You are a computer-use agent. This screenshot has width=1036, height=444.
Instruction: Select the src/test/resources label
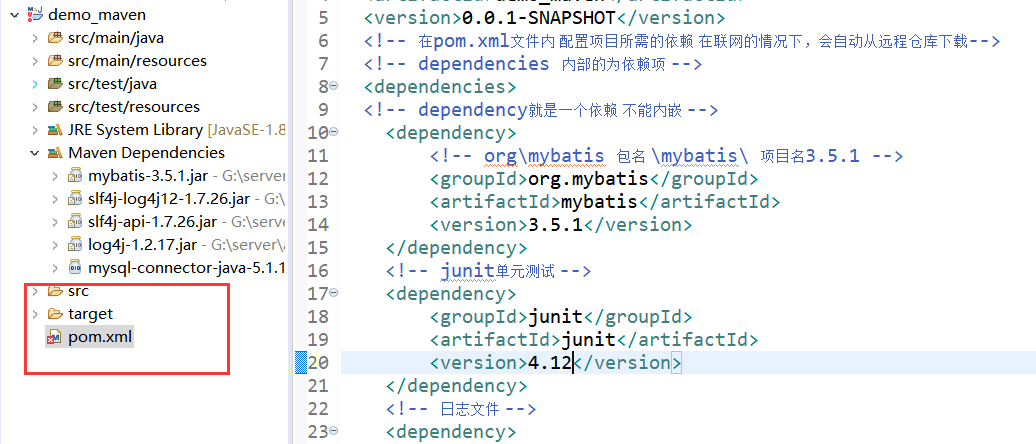(133, 107)
